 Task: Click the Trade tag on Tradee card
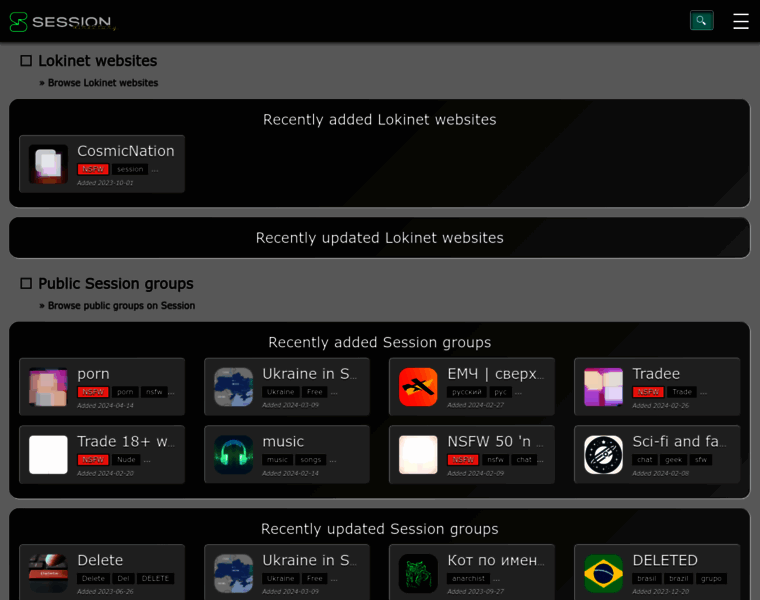[681, 392]
